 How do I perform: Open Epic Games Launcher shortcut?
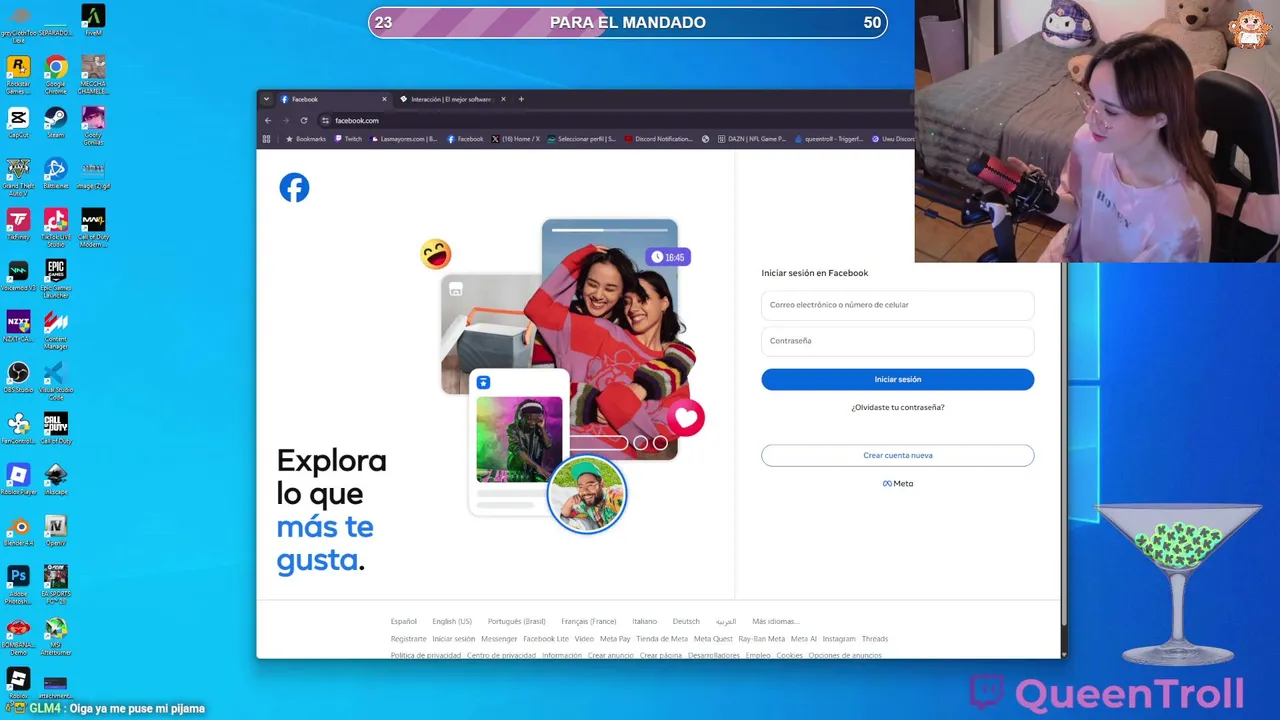click(56, 279)
